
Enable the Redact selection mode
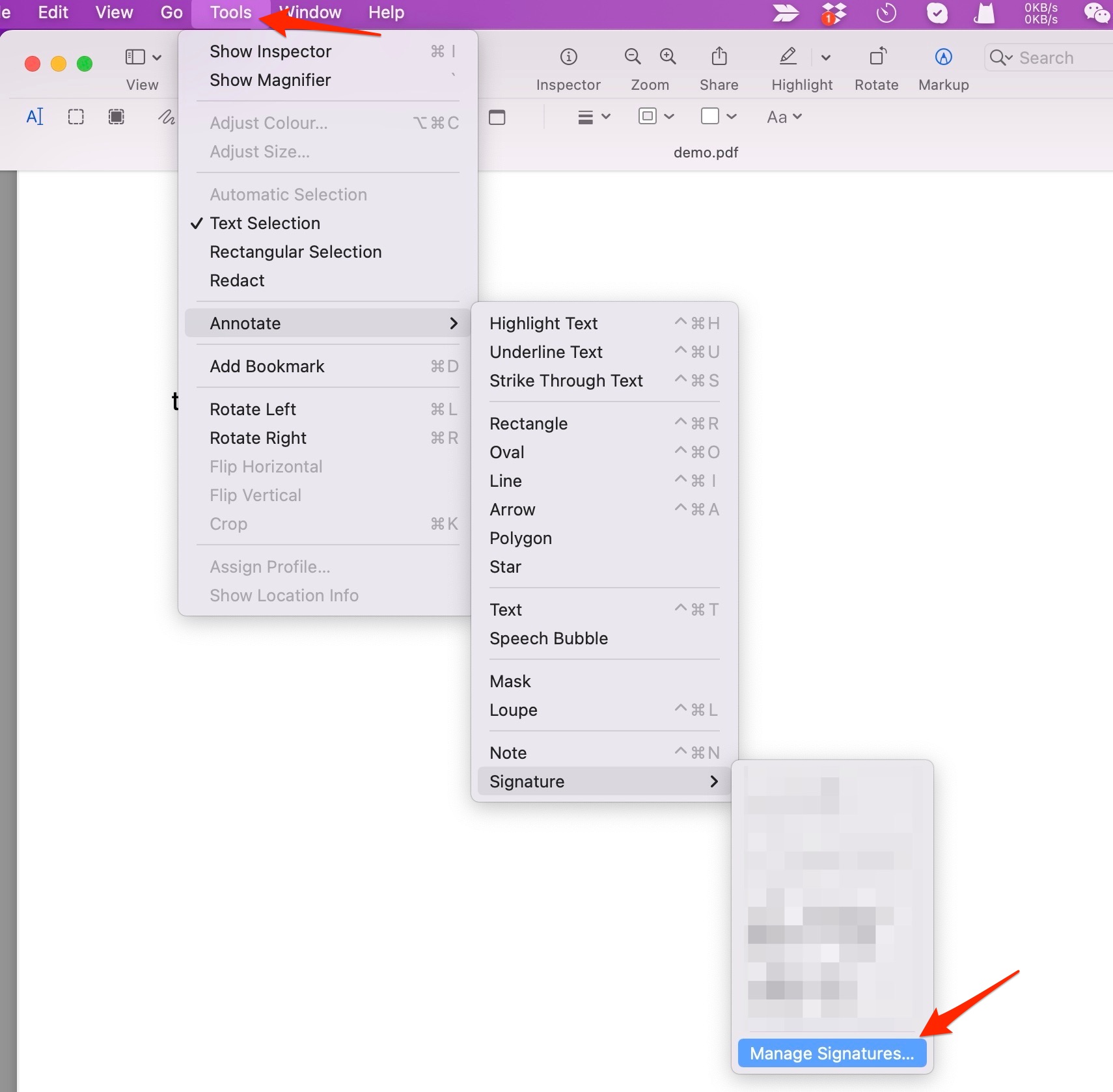(237, 280)
